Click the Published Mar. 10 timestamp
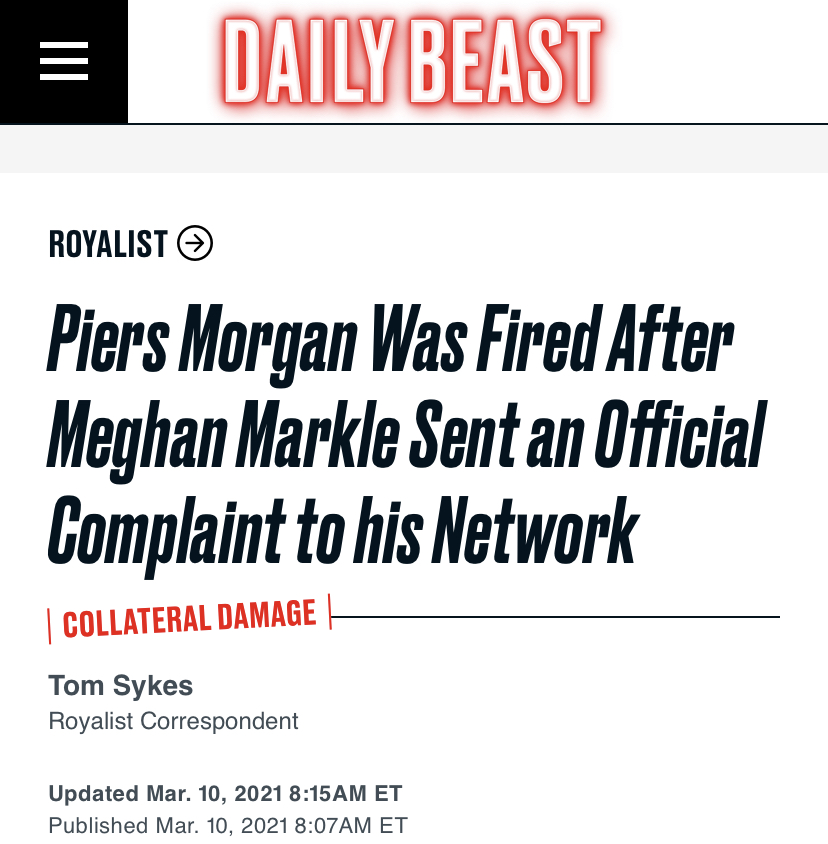This screenshot has height=844, width=828. (x=228, y=825)
